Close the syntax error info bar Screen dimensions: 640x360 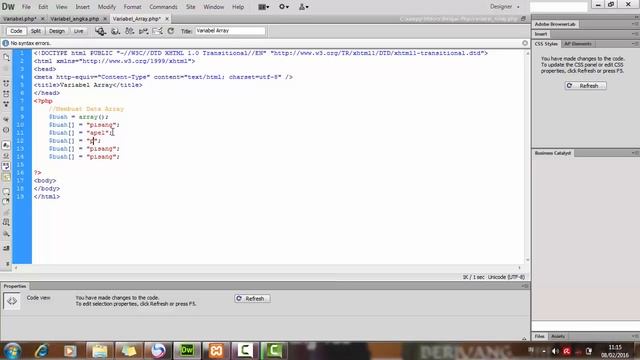(x=525, y=43)
